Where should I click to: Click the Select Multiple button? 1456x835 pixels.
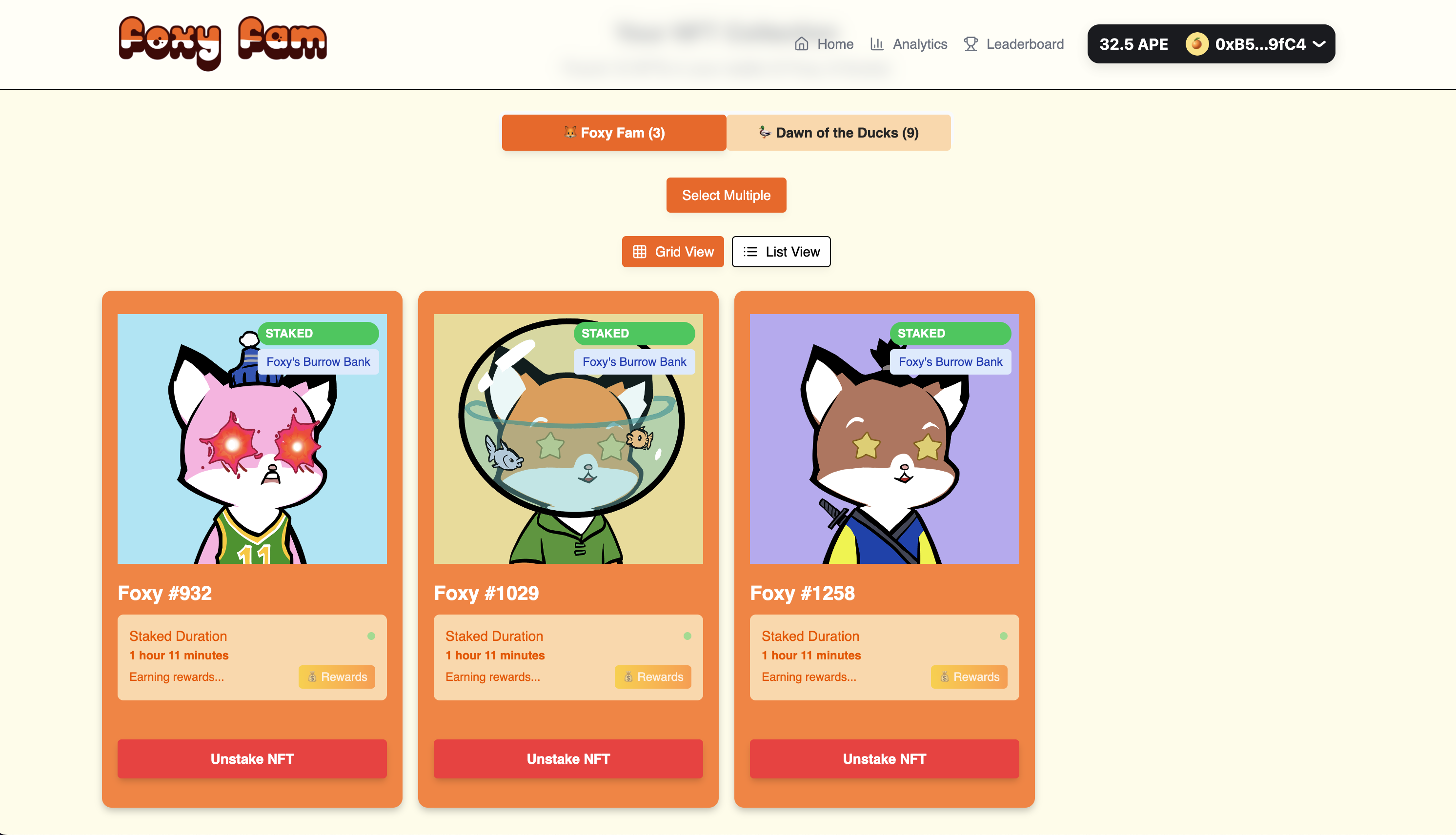(726, 195)
